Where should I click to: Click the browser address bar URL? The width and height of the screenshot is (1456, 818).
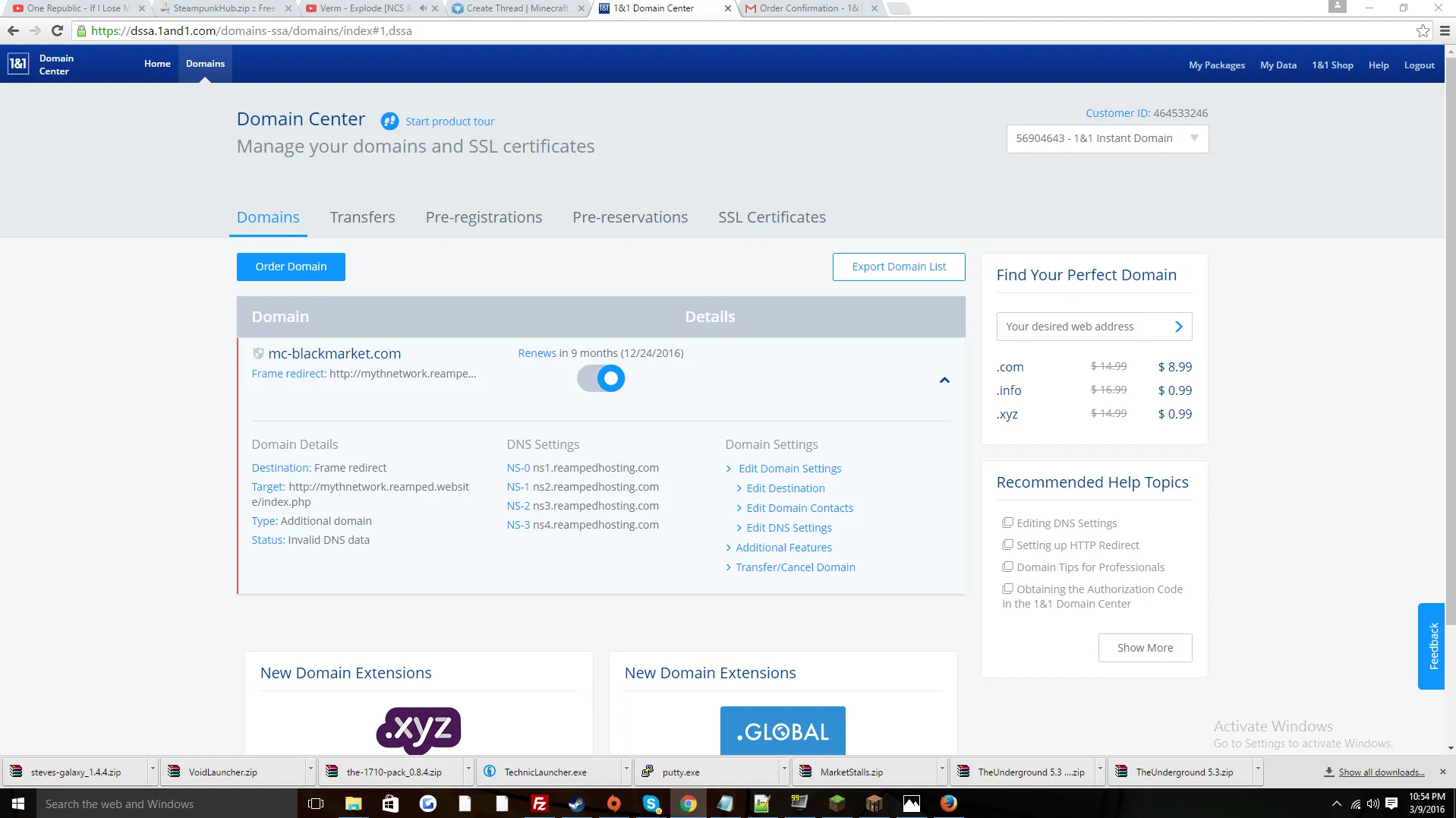[251, 31]
